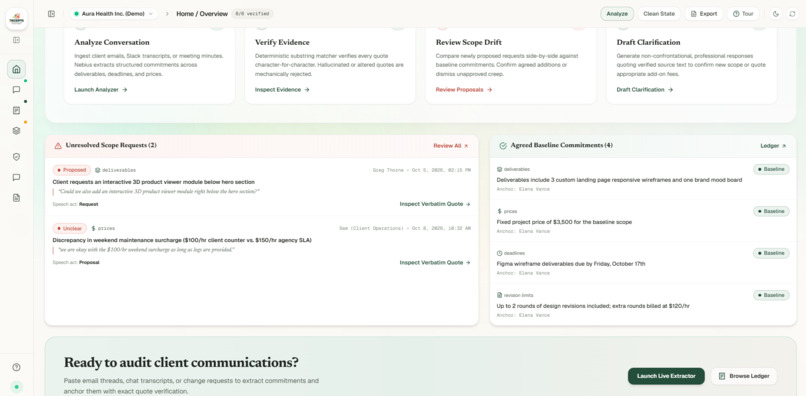
Task: Open the Home sidebar icon
Action: click(16, 69)
